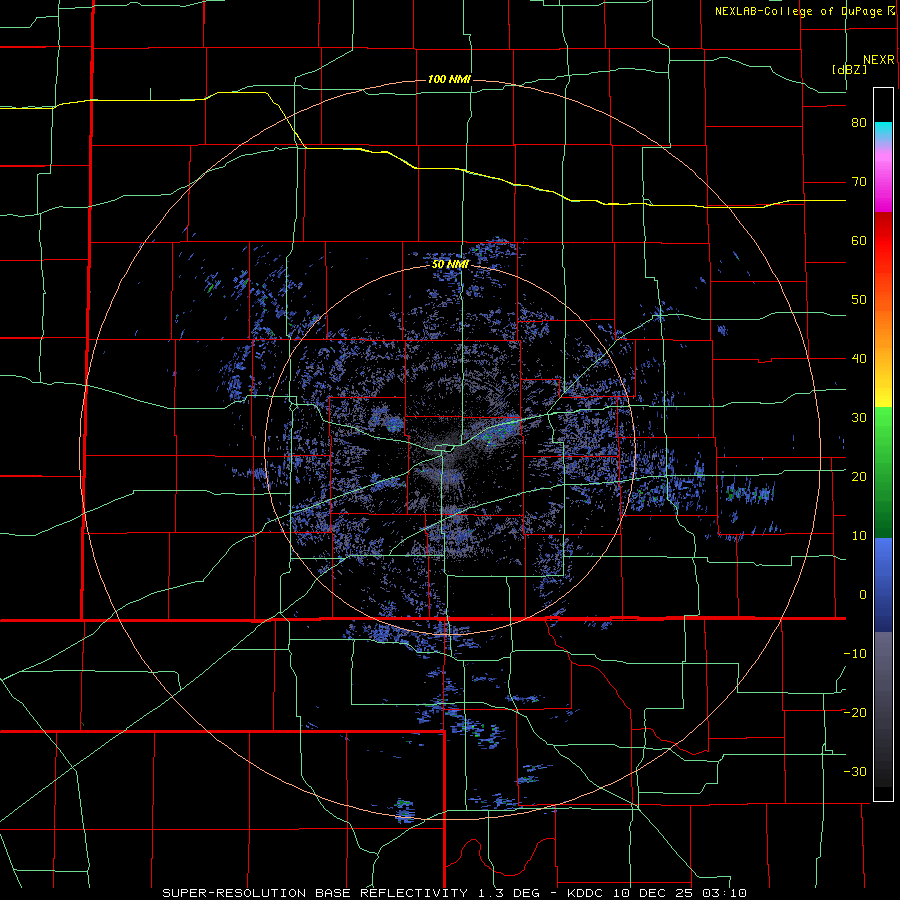Click the 100 NMI range ring label
Image resolution: width=900 pixels, height=900 pixels.
coord(449,79)
